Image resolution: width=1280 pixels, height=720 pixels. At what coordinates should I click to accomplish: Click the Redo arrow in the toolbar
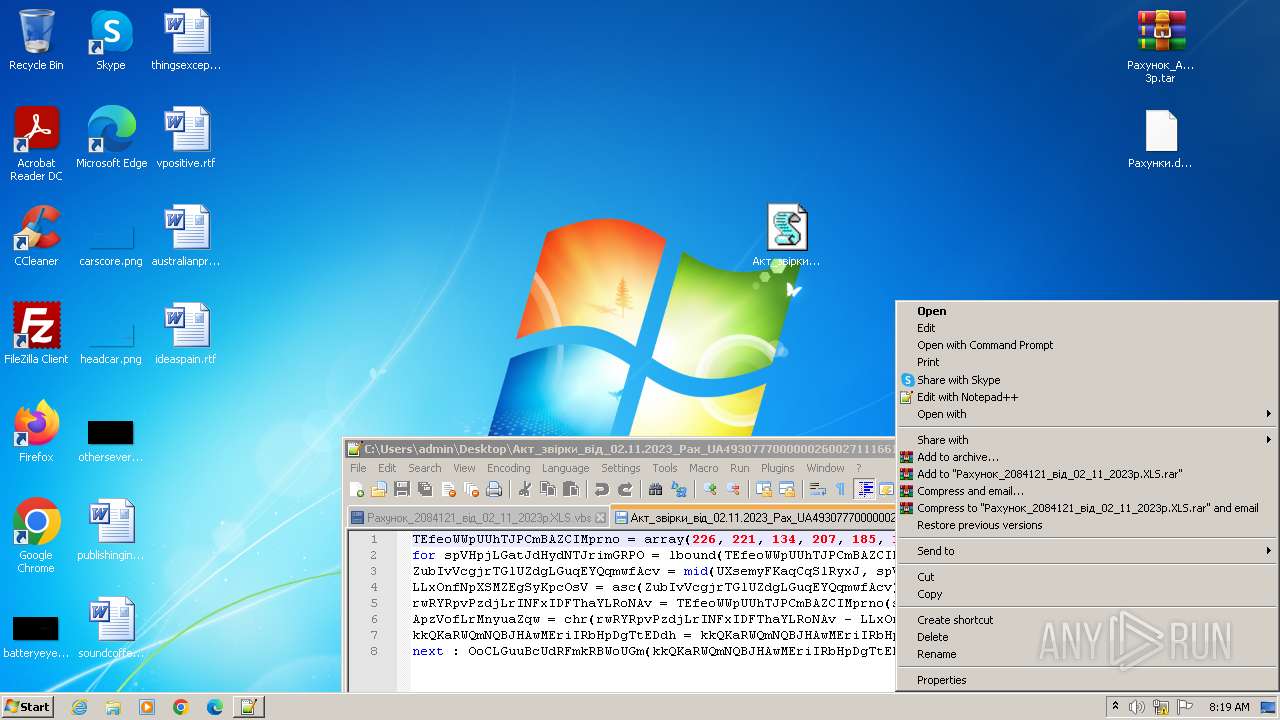(624, 489)
